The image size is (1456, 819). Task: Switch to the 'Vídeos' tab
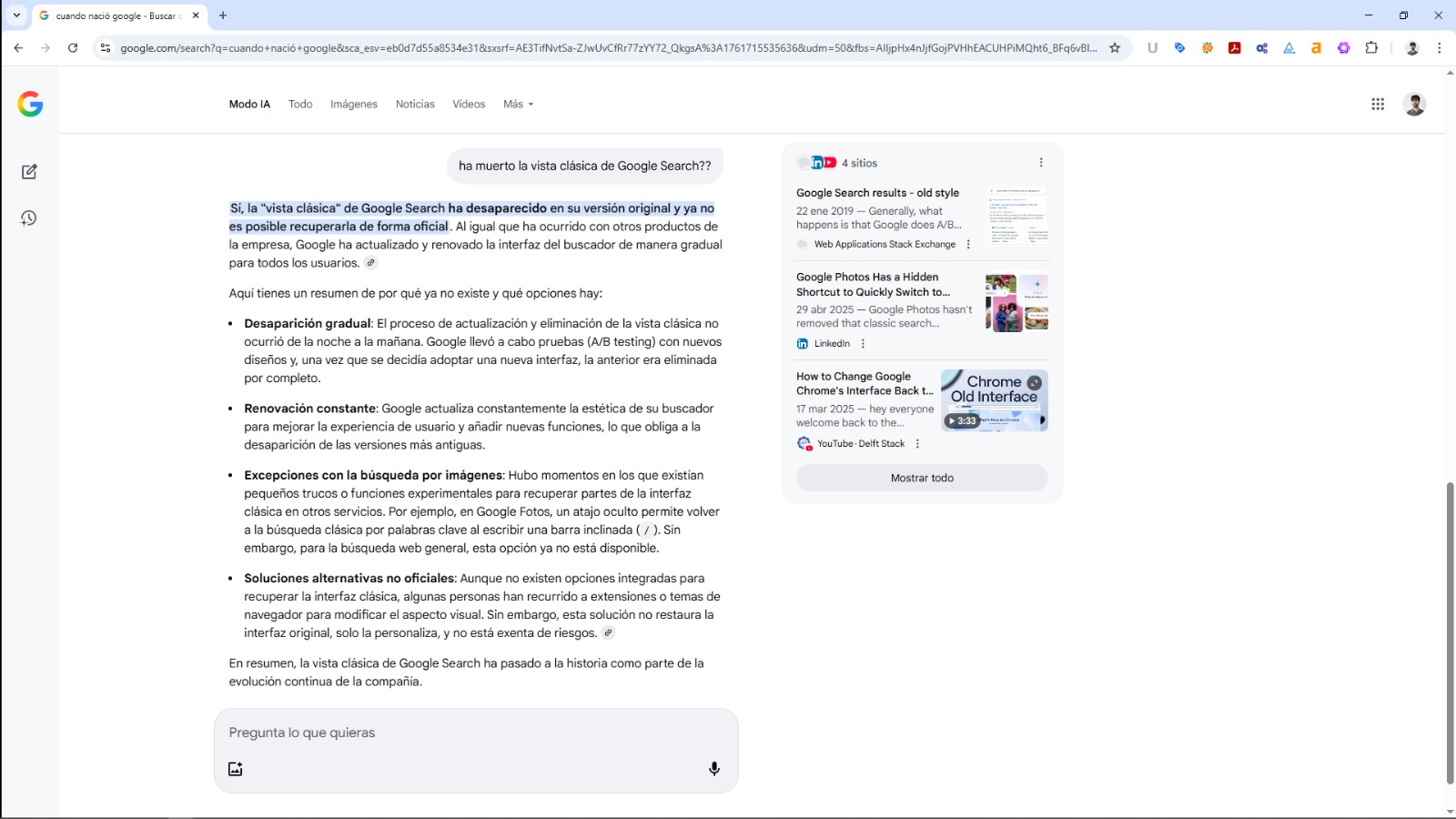tap(469, 105)
